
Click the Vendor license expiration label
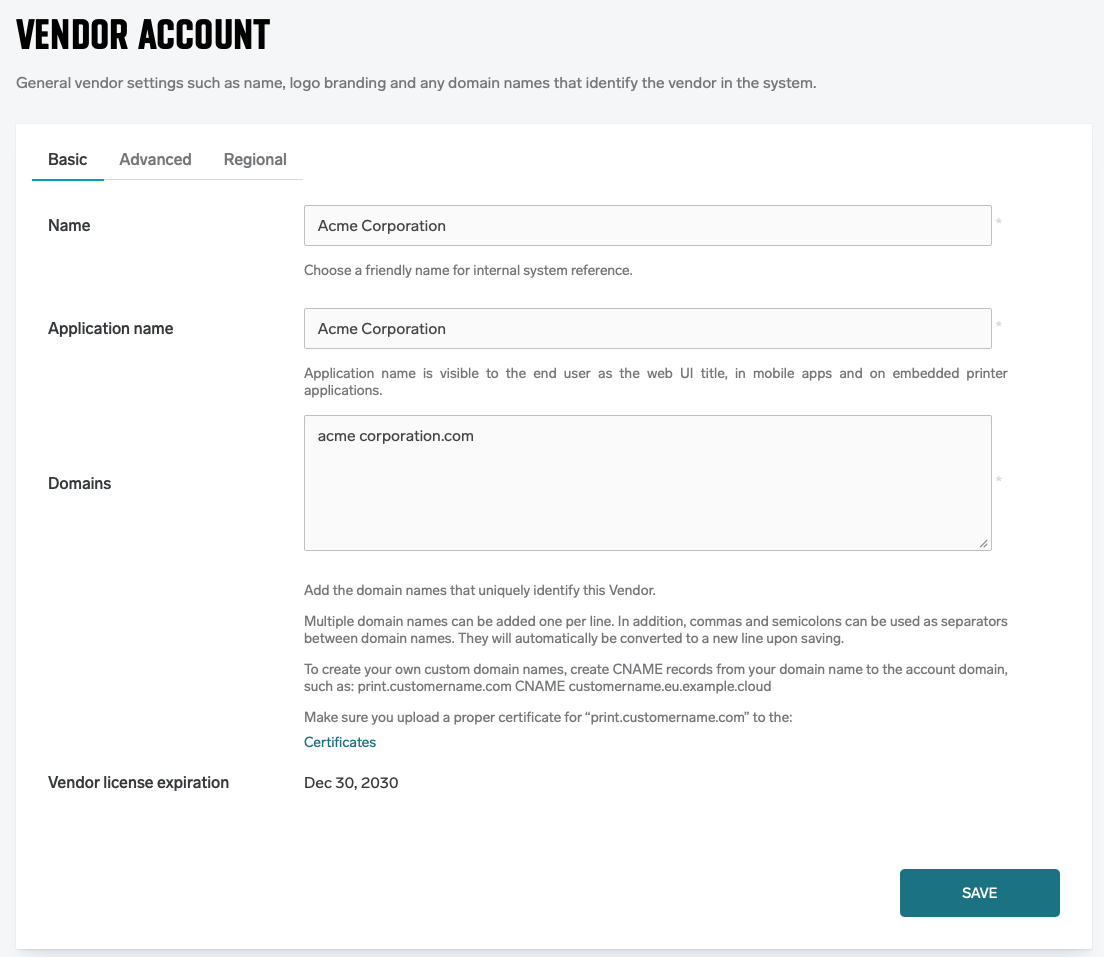pyautogui.click(x=138, y=783)
